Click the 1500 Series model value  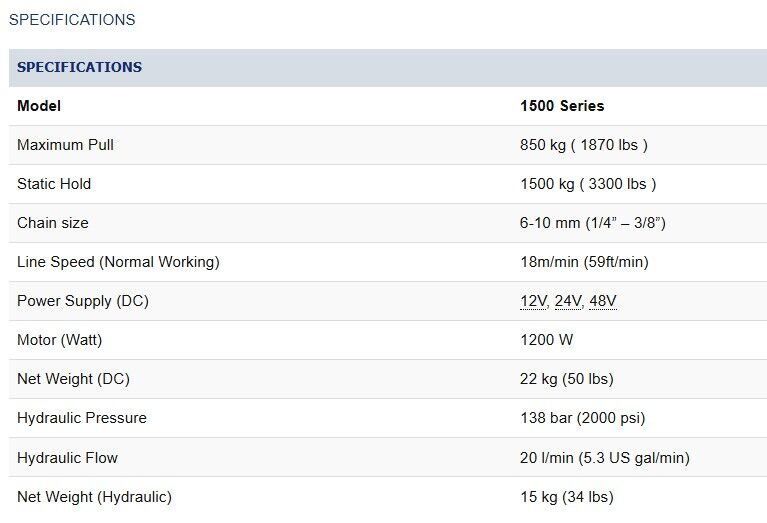(x=562, y=106)
